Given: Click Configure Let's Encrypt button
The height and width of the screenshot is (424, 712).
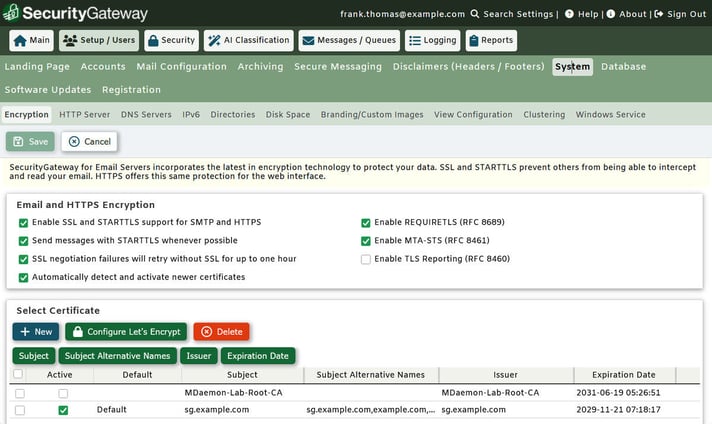Looking at the screenshot, I should [x=126, y=332].
